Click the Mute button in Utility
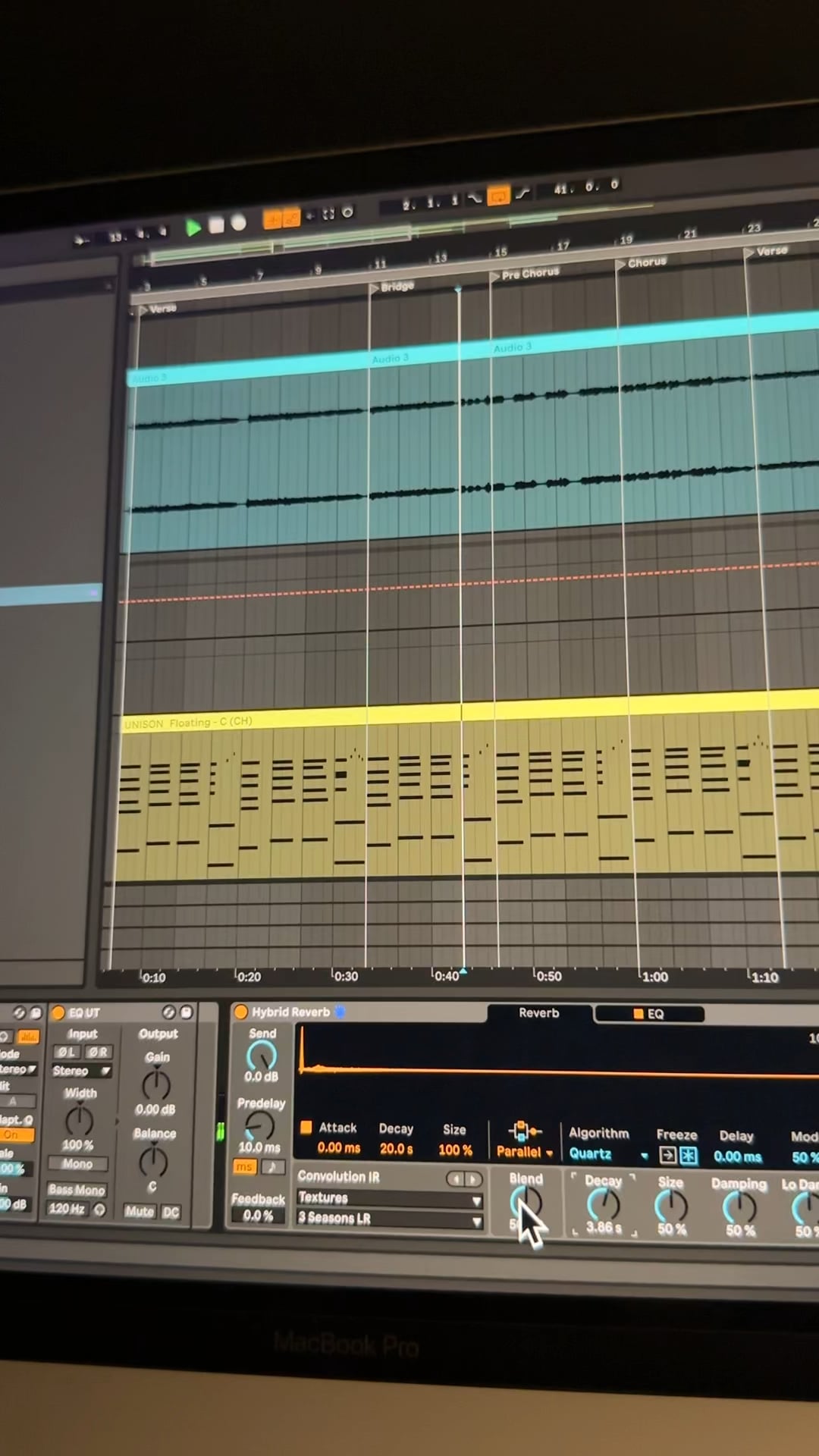The width and height of the screenshot is (819, 1456). tap(140, 1211)
